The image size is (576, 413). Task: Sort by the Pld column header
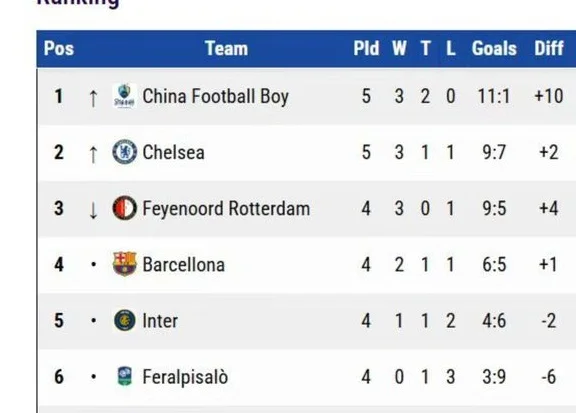(366, 49)
